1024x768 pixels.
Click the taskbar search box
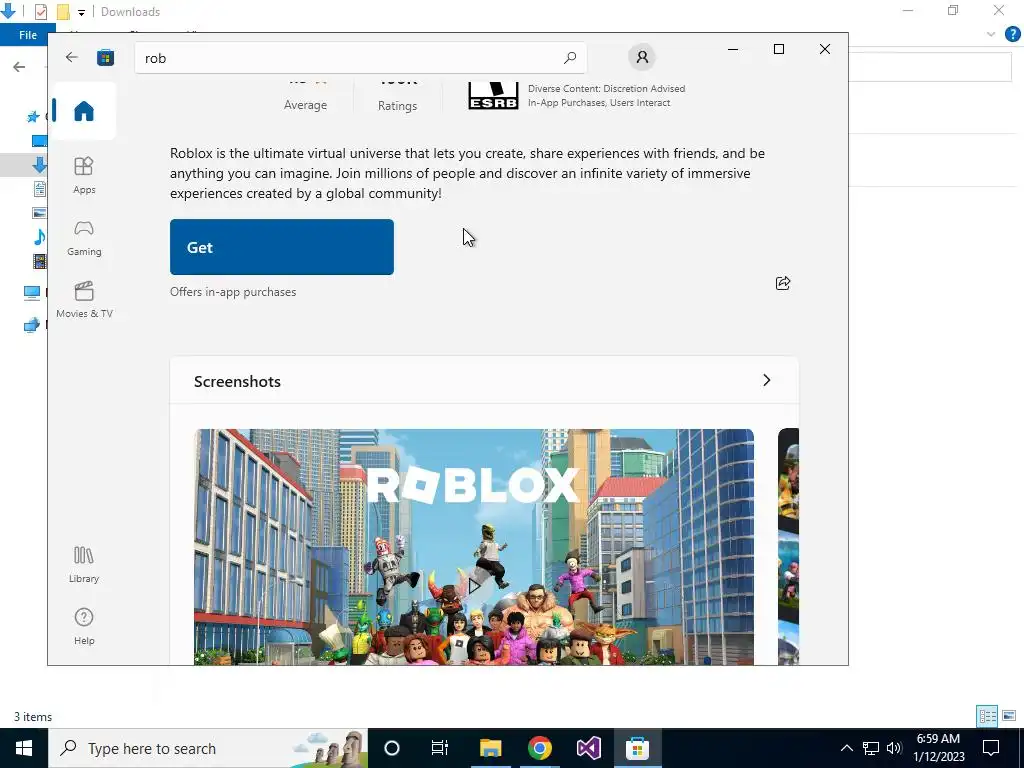(x=208, y=748)
